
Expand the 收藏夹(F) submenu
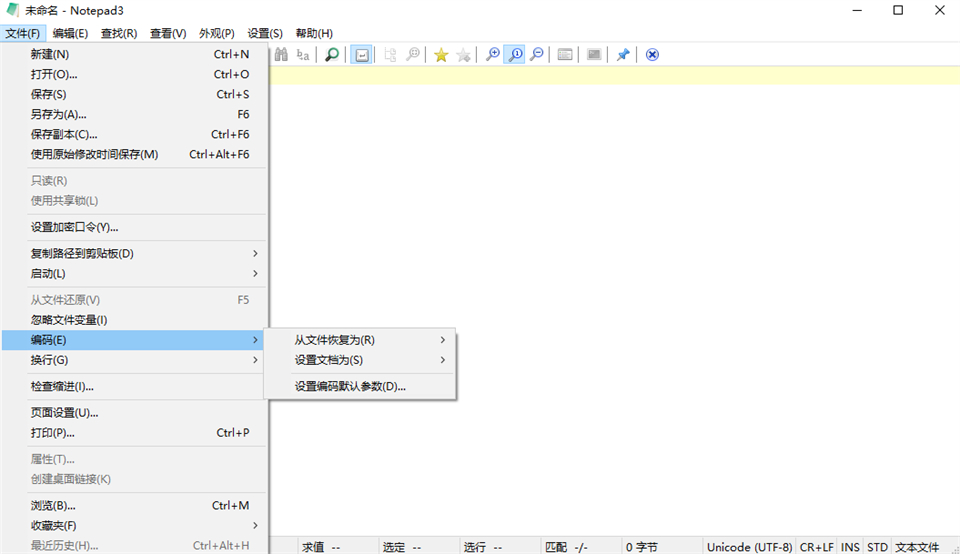135,526
